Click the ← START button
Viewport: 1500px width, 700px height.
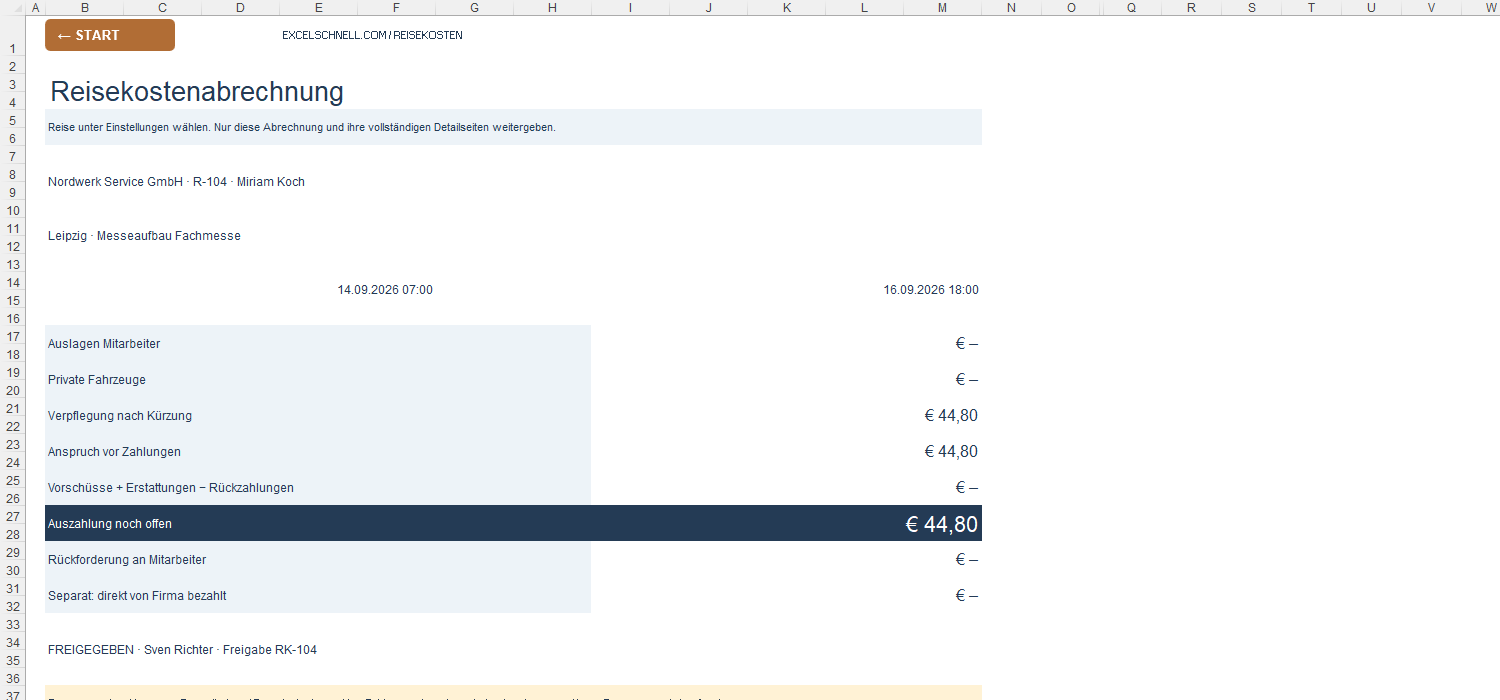[x=110, y=35]
